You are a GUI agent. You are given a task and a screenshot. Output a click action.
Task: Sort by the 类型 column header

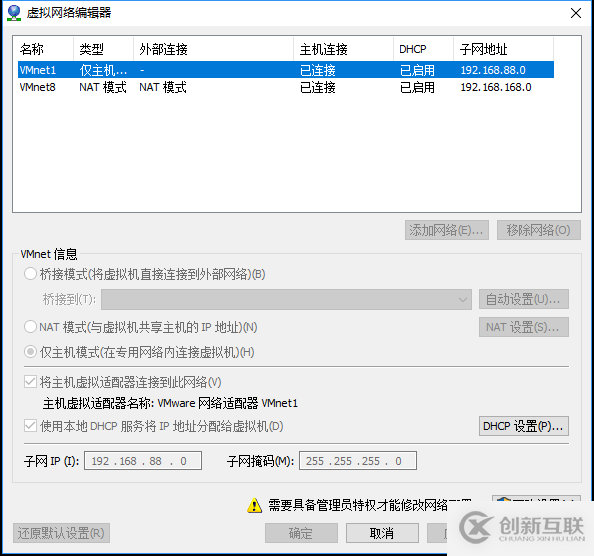point(103,49)
